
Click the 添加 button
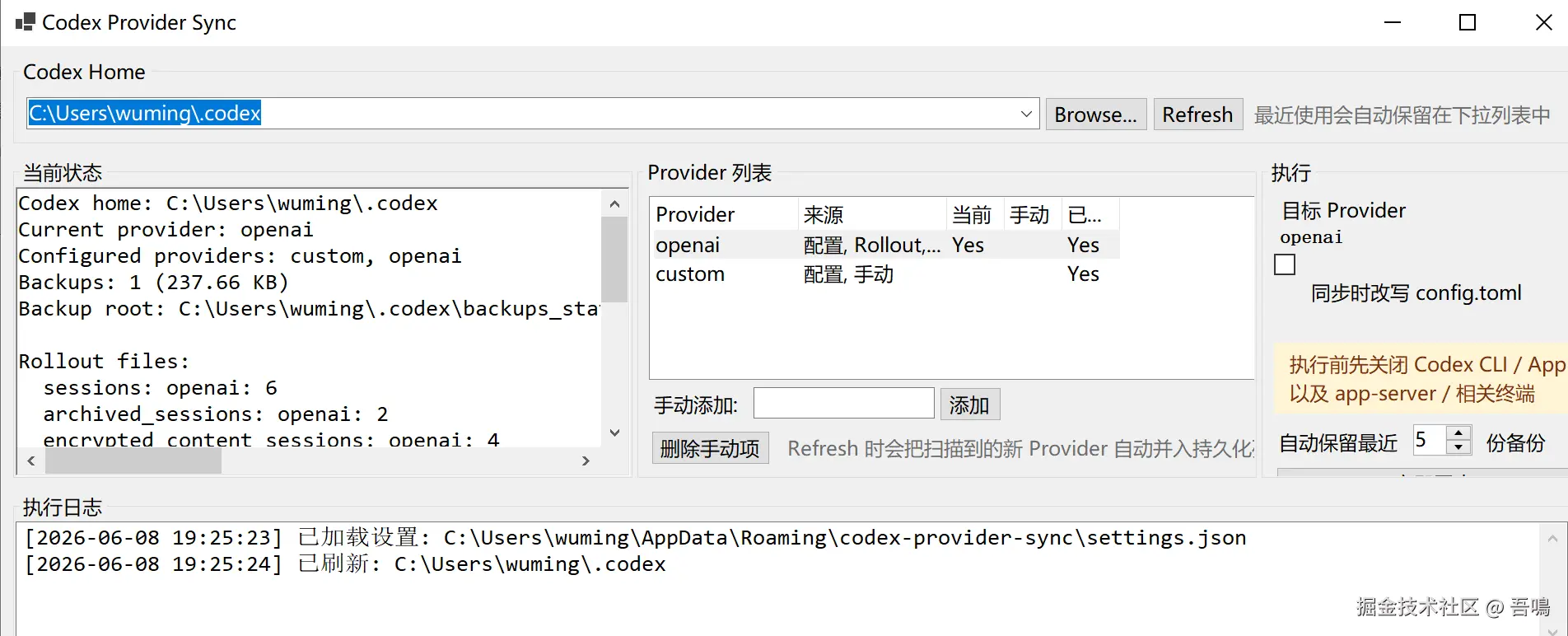tap(970, 405)
